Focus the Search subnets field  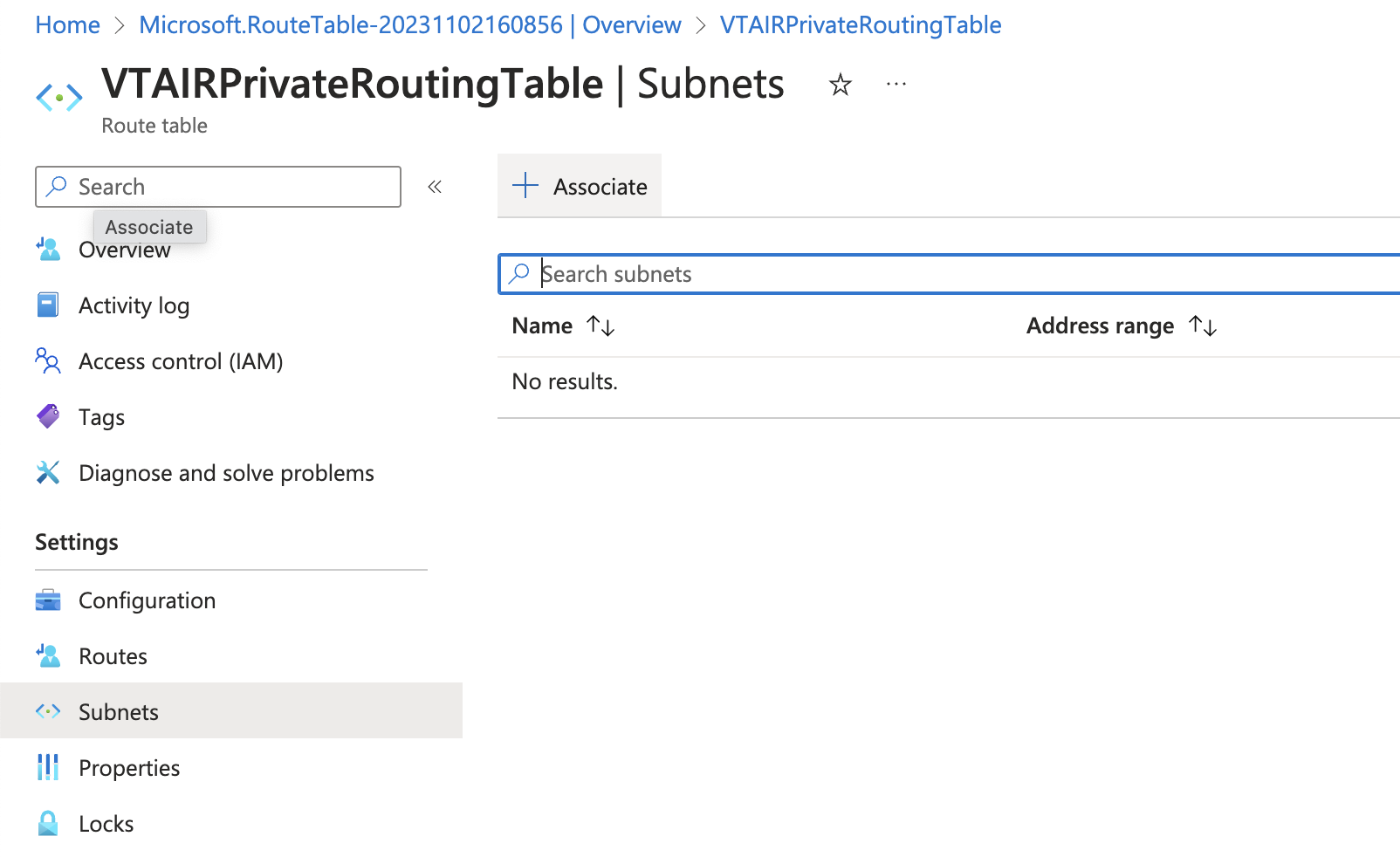click(x=949, y=274)
